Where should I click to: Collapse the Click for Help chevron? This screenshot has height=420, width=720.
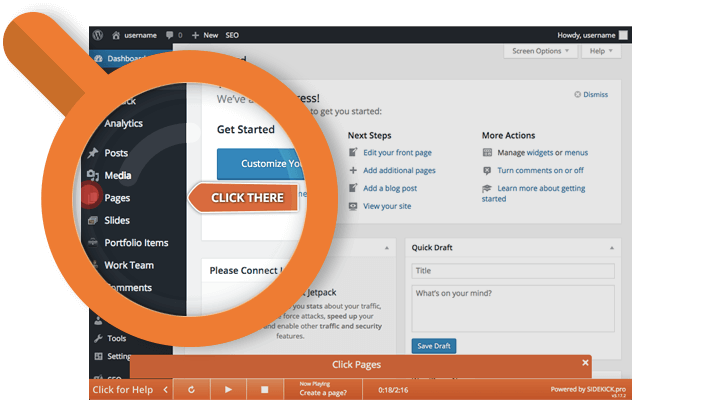(x=165, y=389)
